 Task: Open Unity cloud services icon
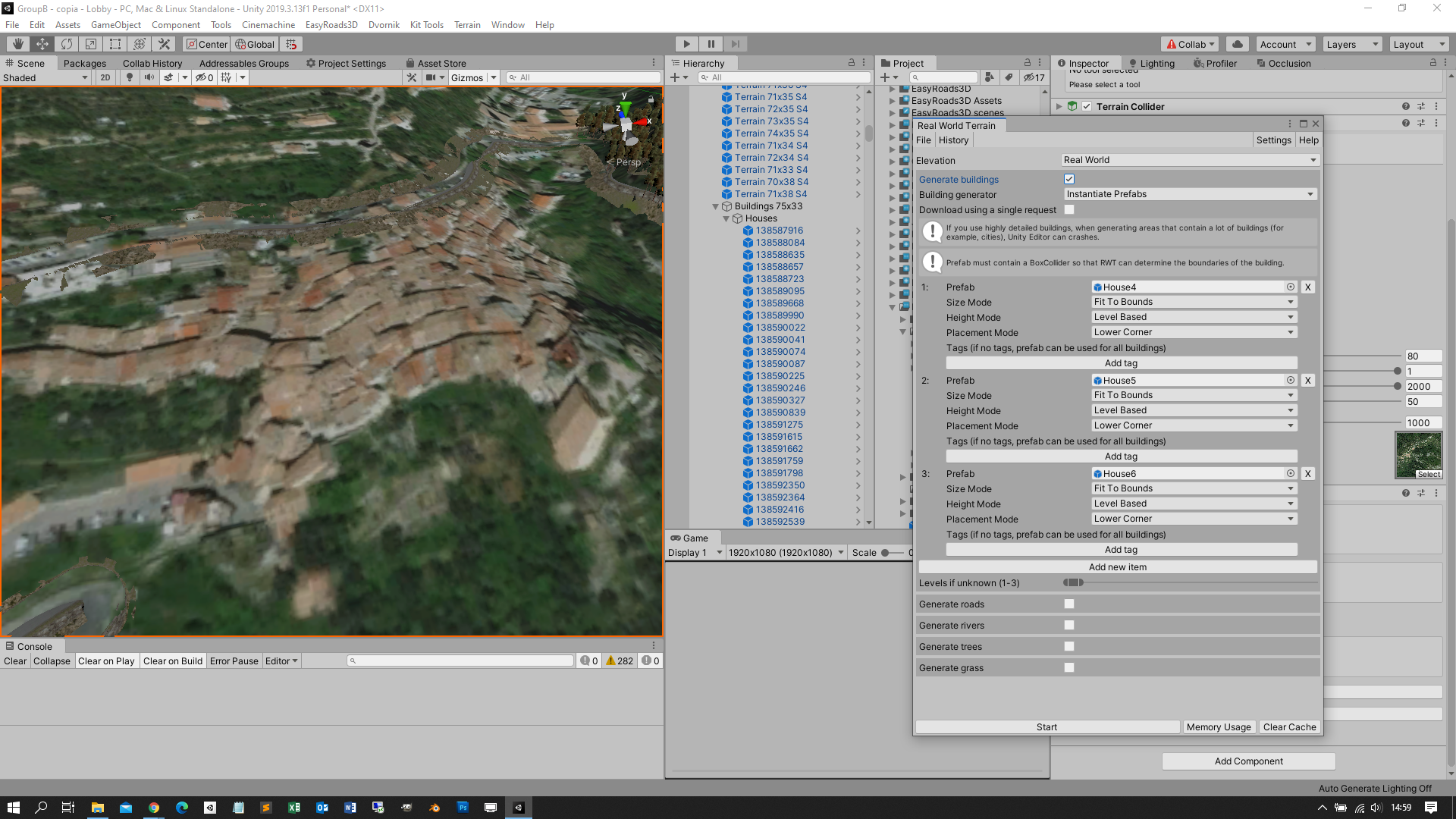1238,44
